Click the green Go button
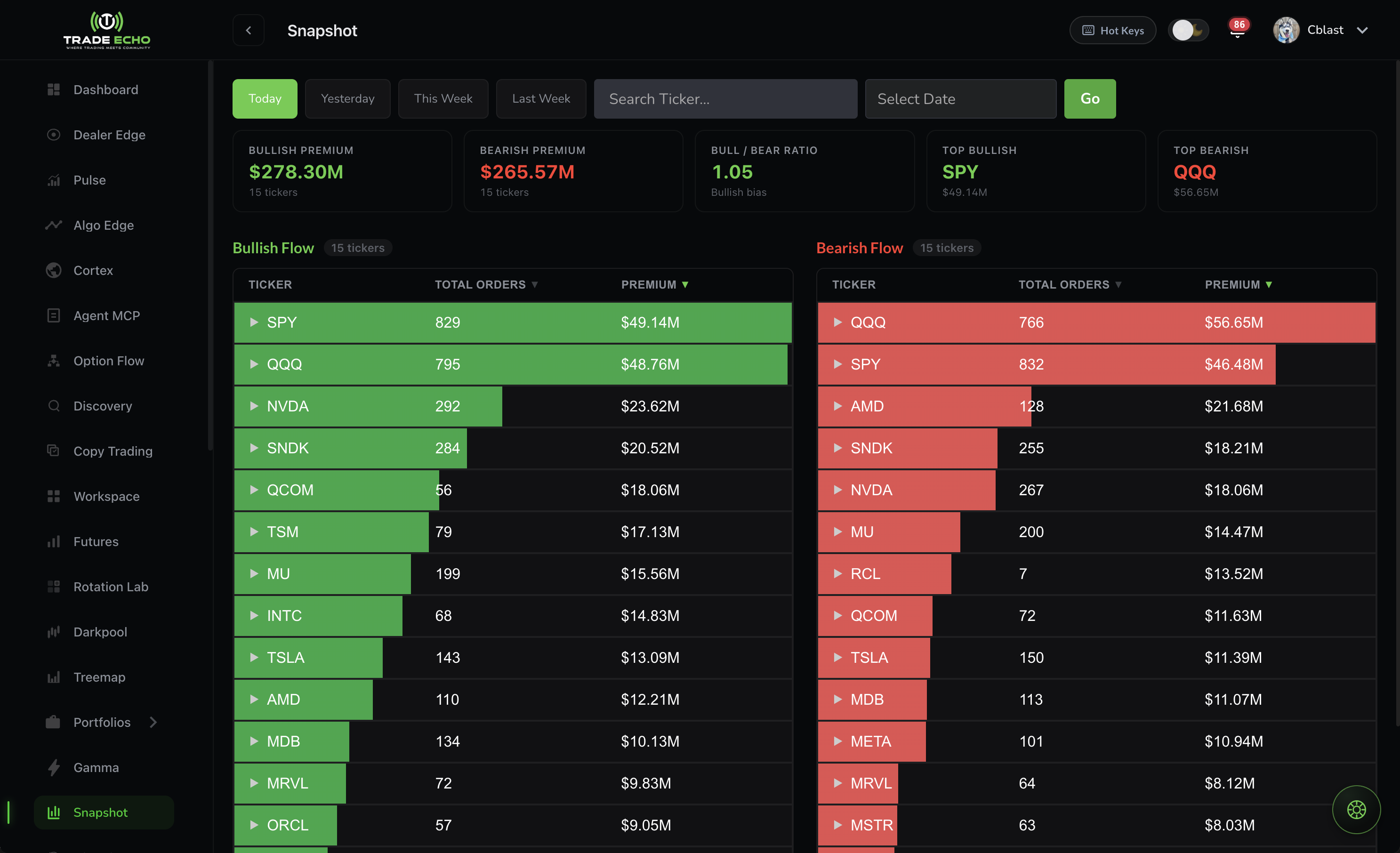Screen dimensions: 1400x853 pos(1090,99)
